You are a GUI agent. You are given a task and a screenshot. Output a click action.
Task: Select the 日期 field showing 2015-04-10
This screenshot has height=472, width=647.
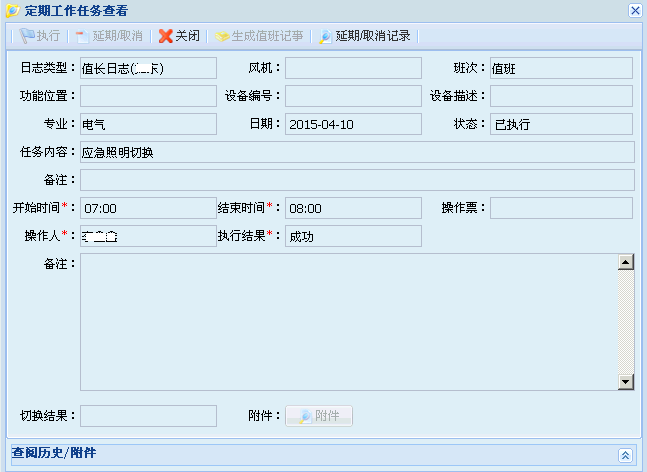(352, 124)
